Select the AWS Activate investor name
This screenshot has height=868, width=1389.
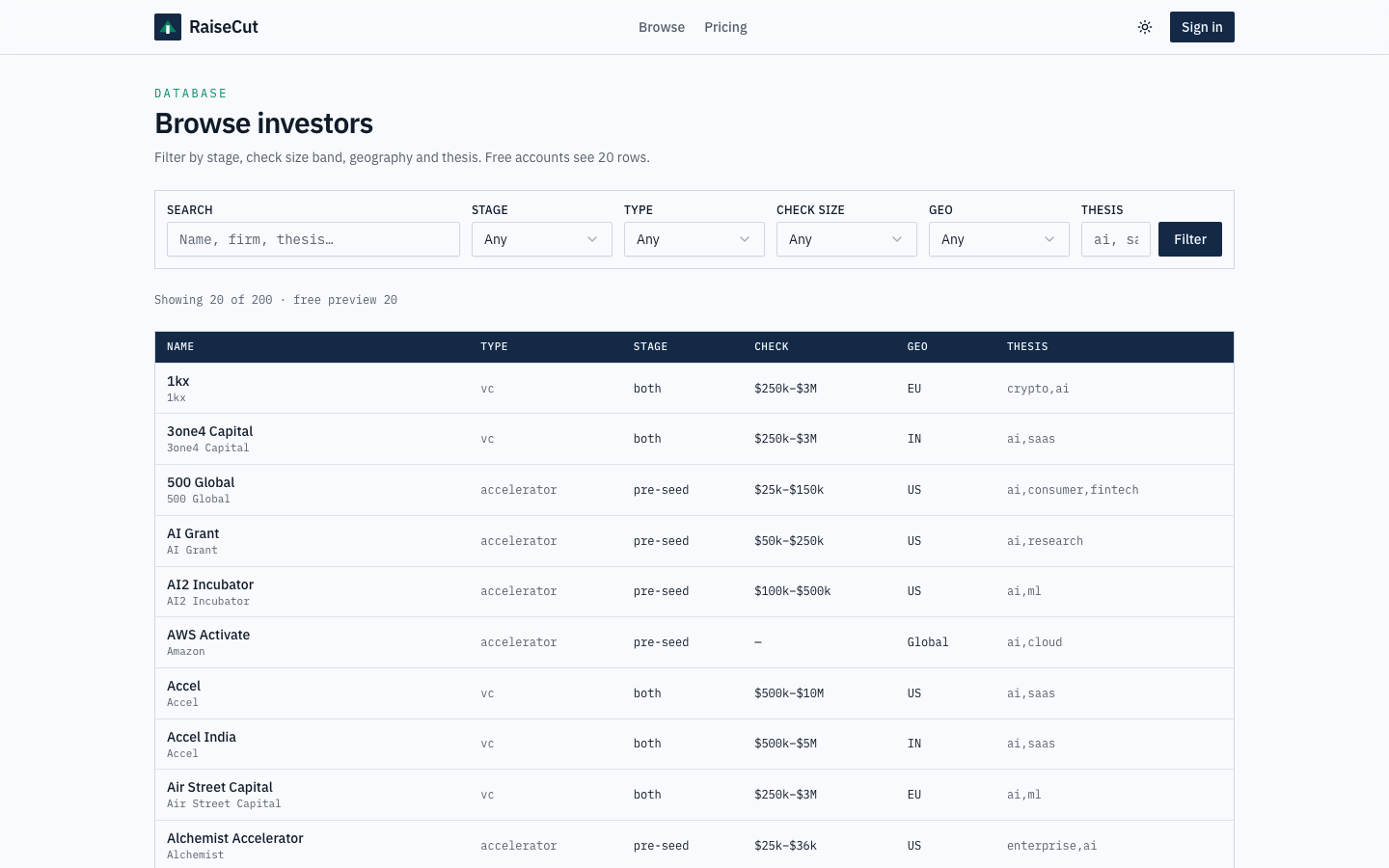point(208,635)
